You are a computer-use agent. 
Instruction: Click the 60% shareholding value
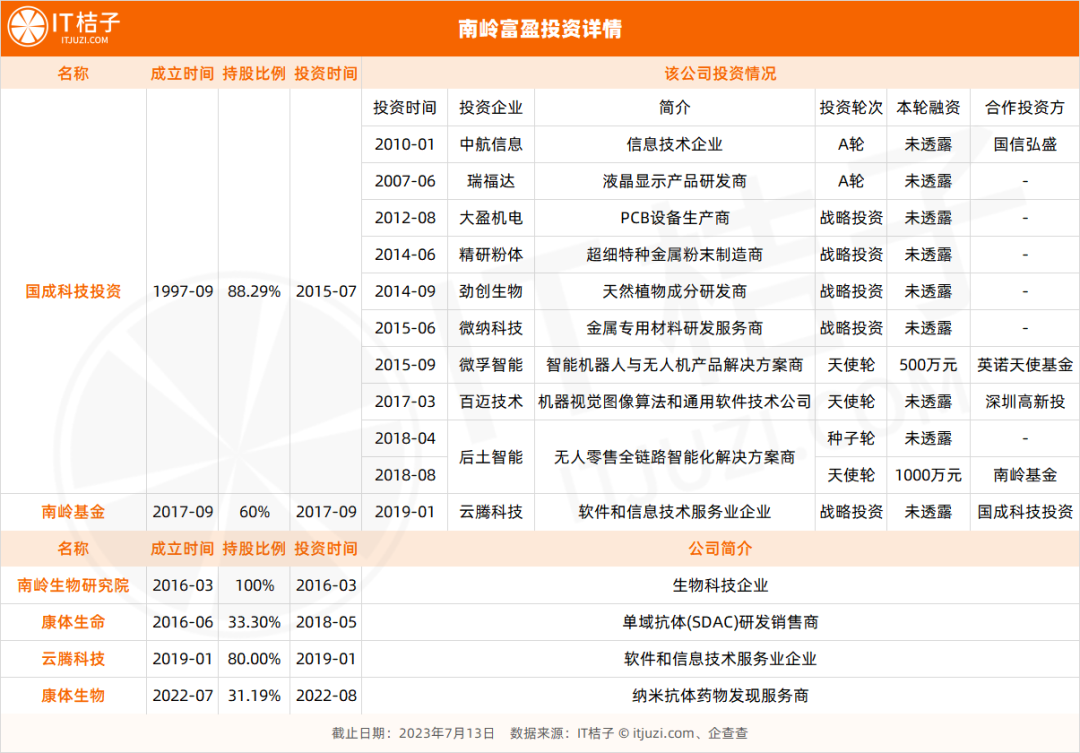[254, 512]
